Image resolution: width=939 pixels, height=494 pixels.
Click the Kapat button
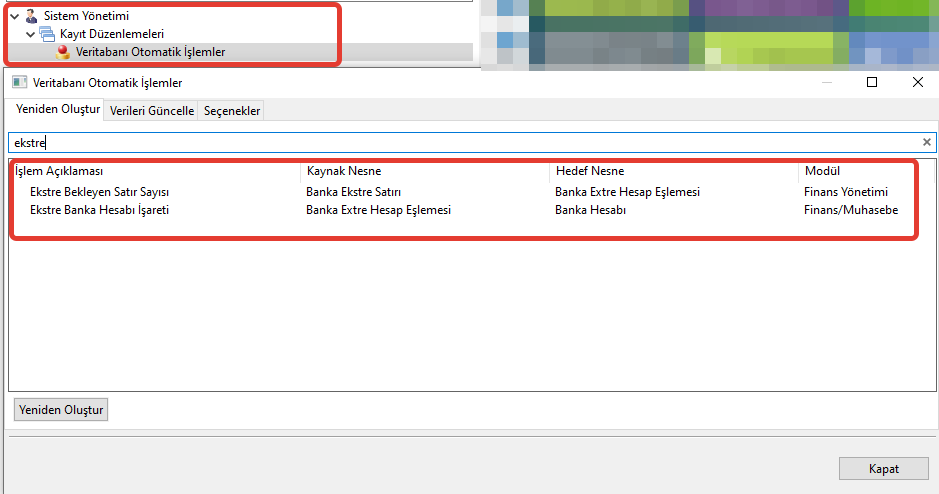[884, 468]
